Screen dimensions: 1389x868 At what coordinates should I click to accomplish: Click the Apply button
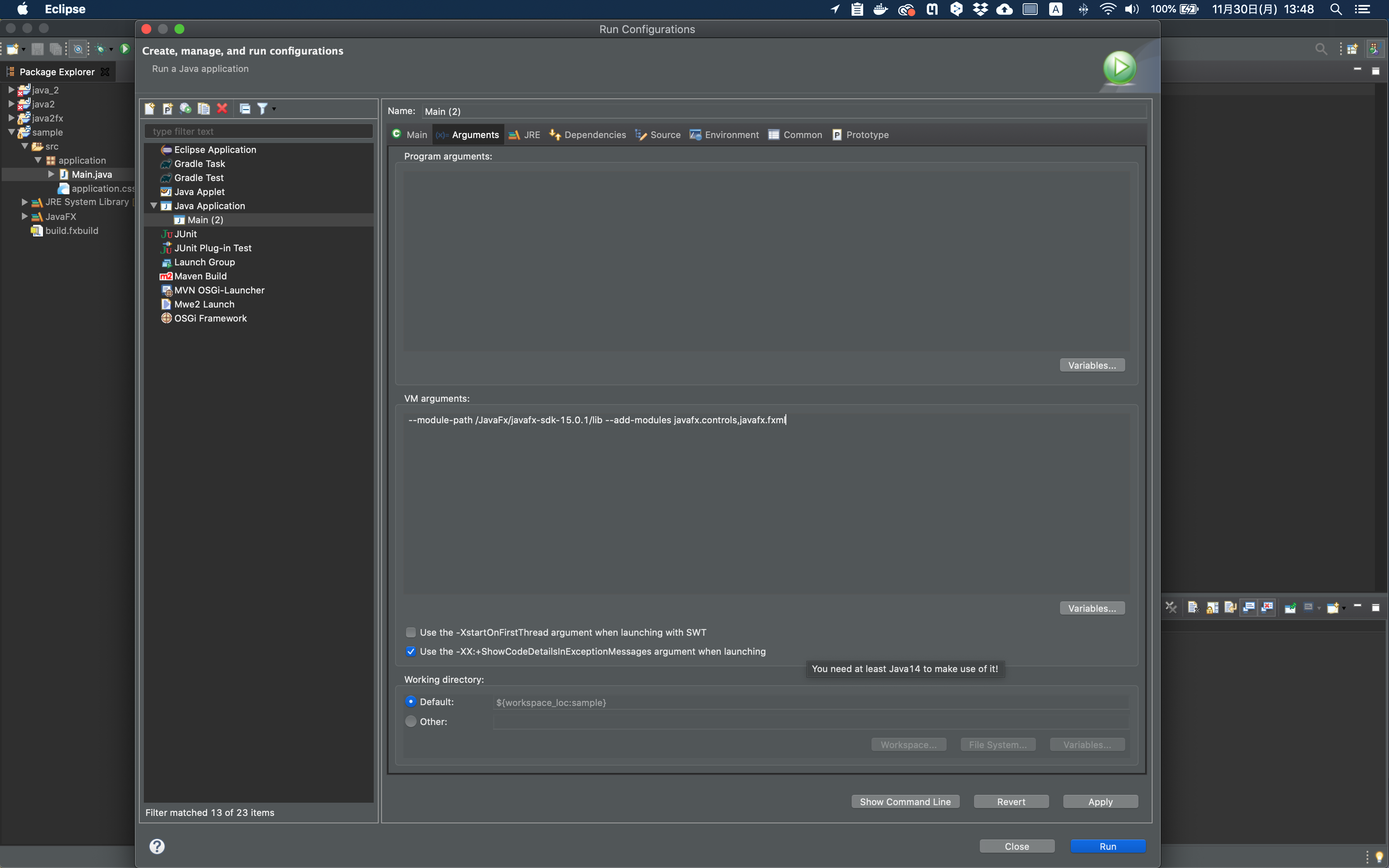(1100, 801)
